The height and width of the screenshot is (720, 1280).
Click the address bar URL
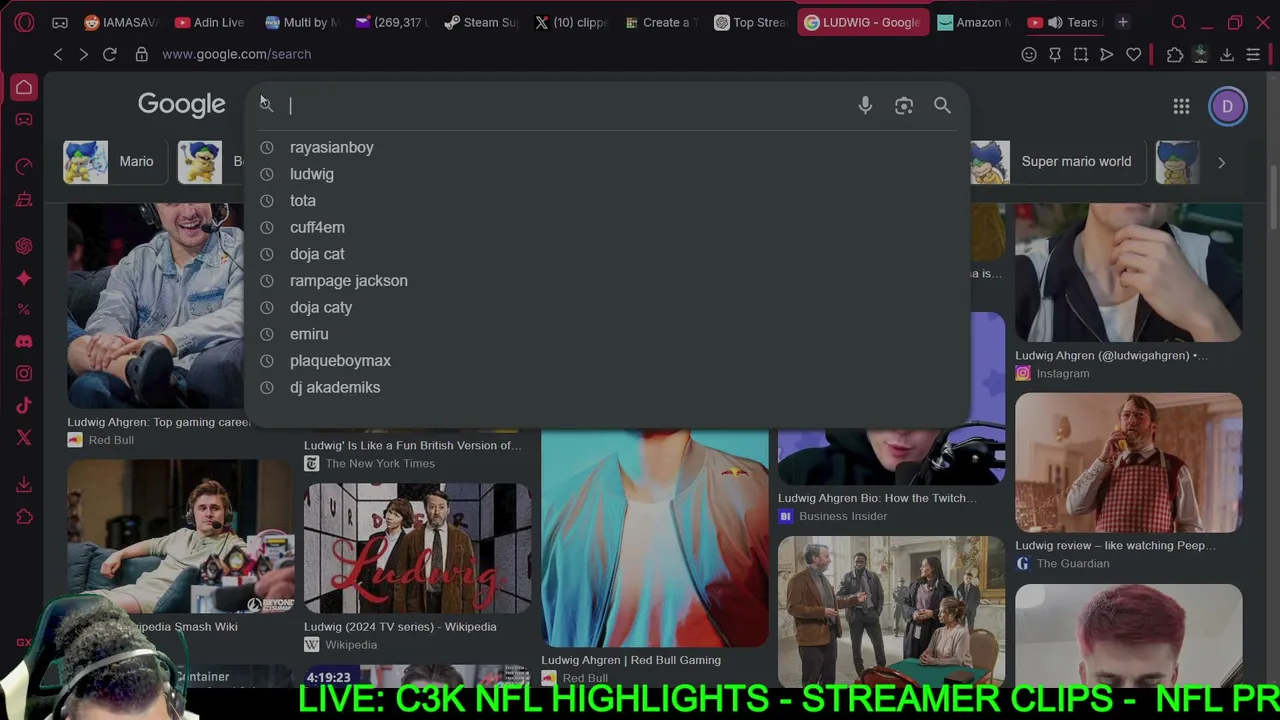[x=236, y=54]
